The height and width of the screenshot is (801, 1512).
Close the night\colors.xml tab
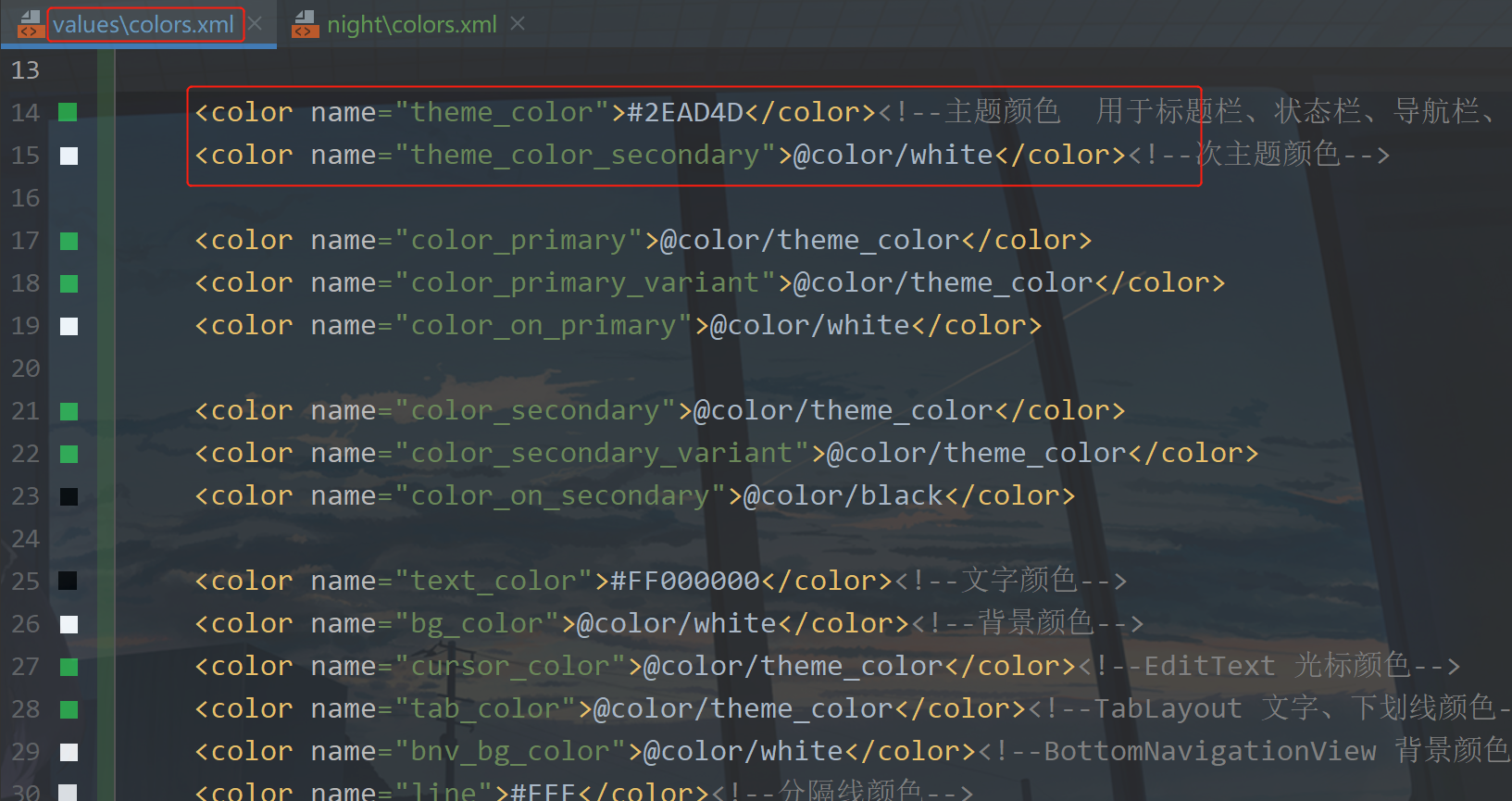click(518, 24)
